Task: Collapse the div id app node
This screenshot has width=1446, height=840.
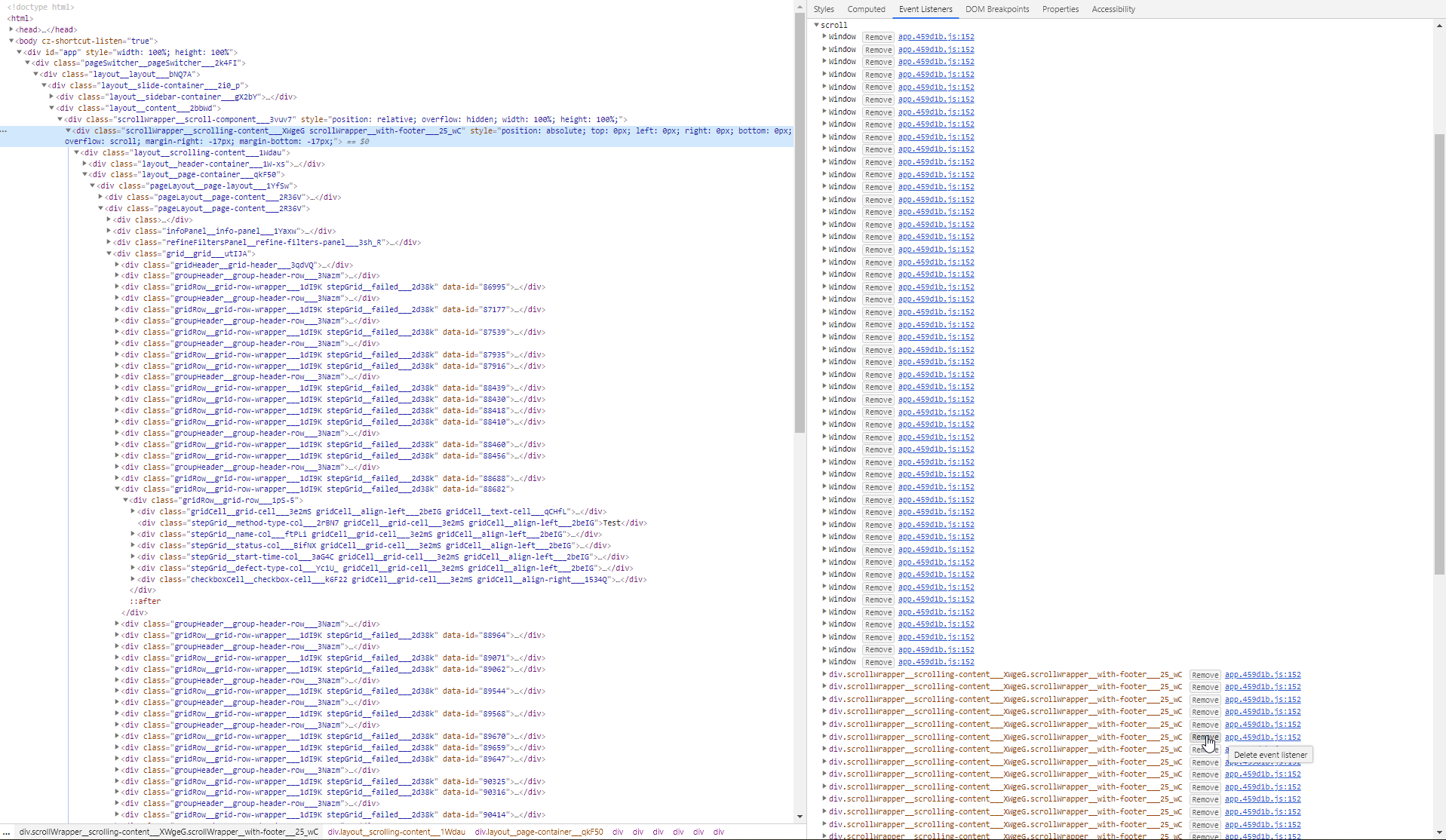Action: coord(20,52)
